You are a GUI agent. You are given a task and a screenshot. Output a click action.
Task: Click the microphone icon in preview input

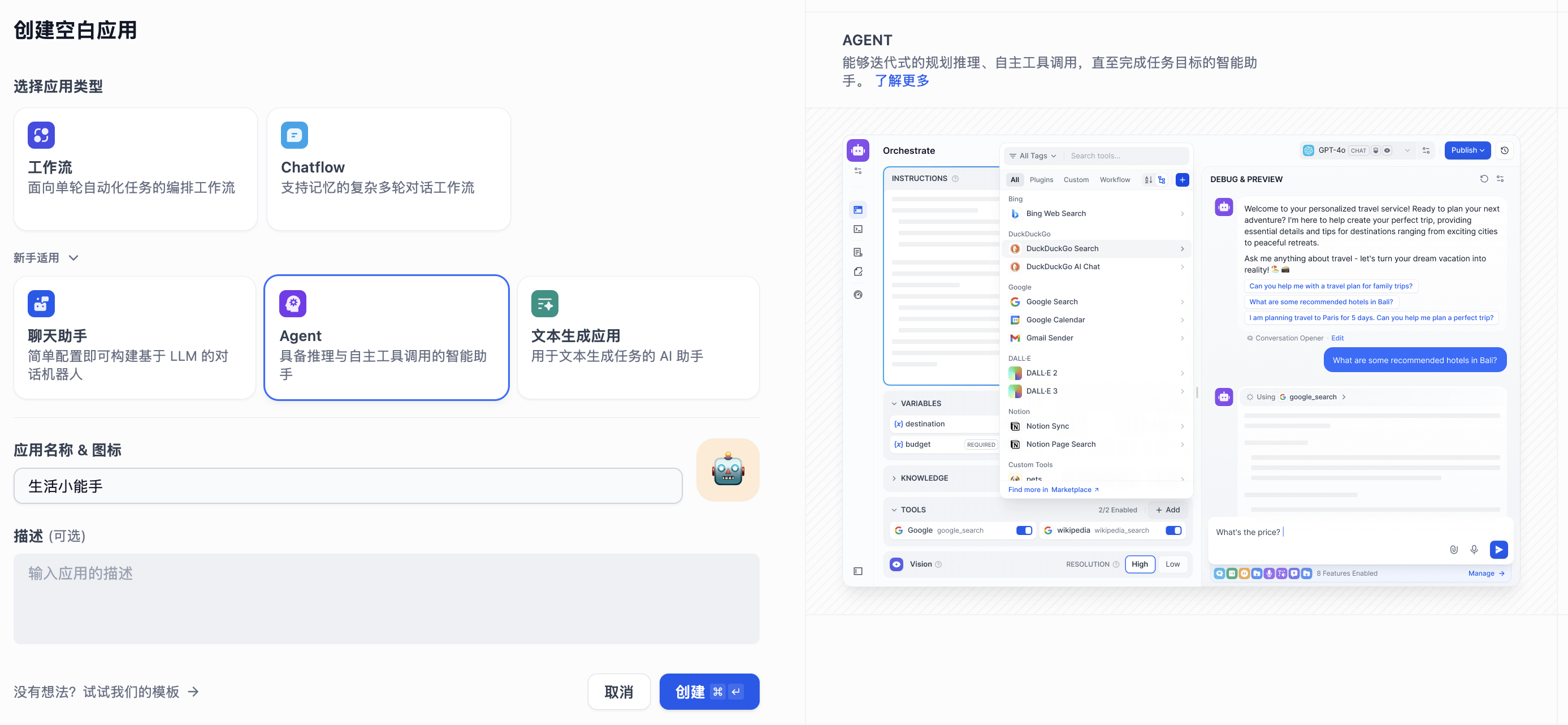click(x=1474, y=549)
